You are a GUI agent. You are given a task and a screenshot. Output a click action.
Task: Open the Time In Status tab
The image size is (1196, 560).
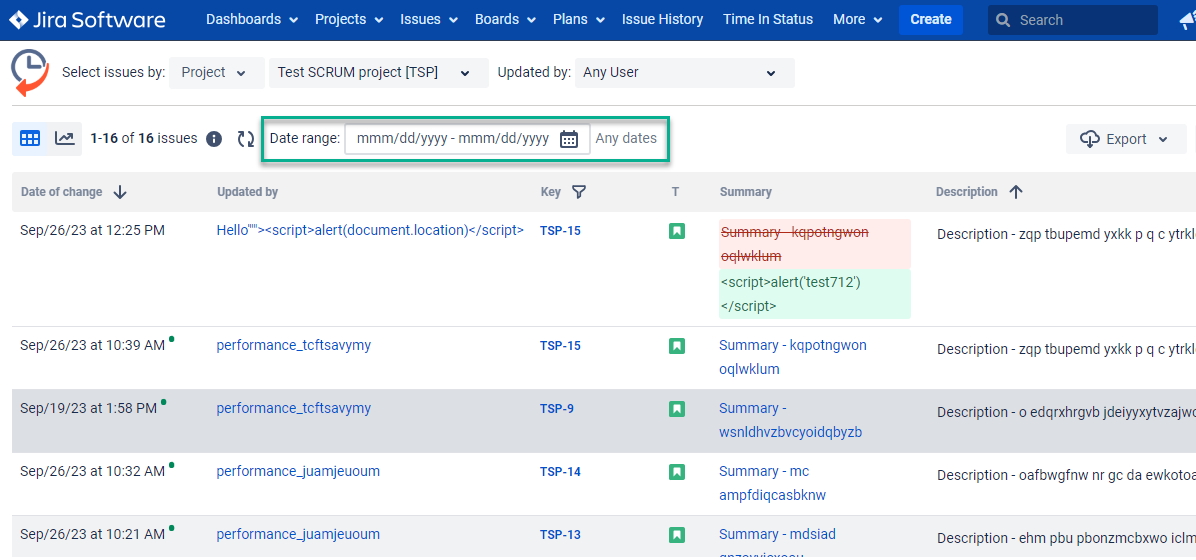[767, 20]
